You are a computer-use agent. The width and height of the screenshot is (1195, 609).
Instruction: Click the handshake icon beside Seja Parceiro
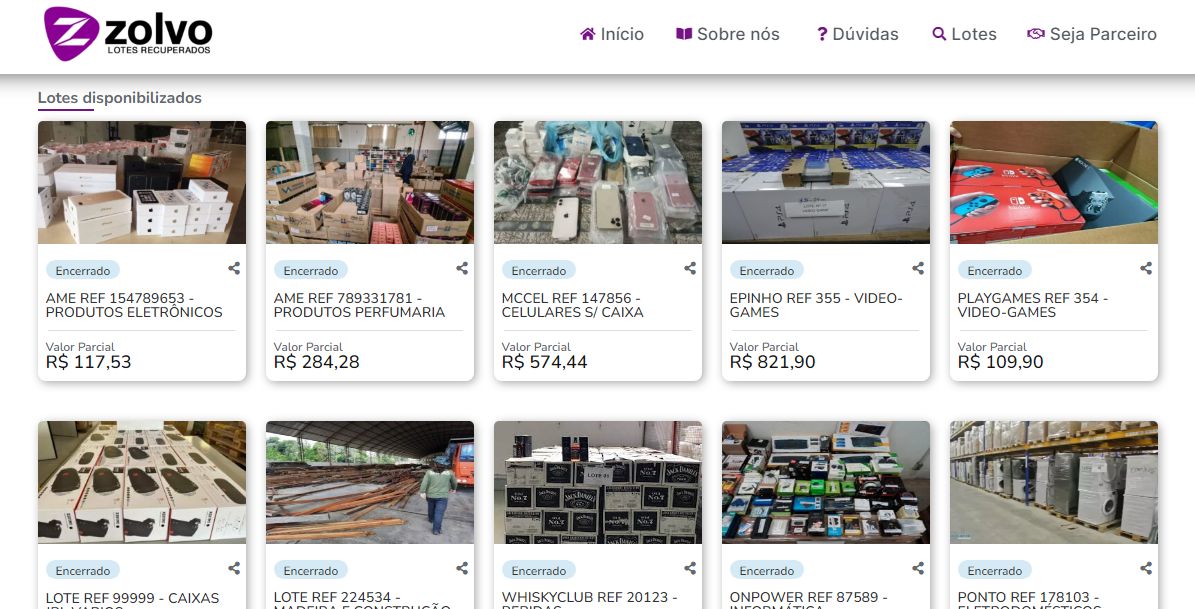pos(1036,34)
